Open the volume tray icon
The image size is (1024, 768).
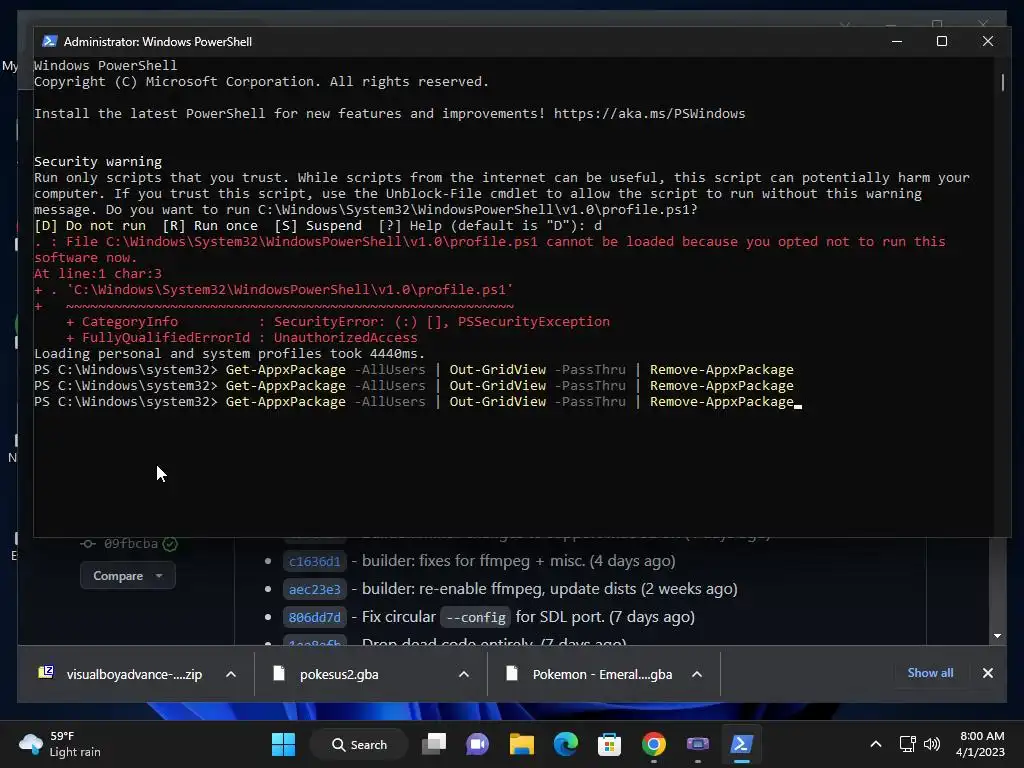pyautogui.click(x=932, y=744)
